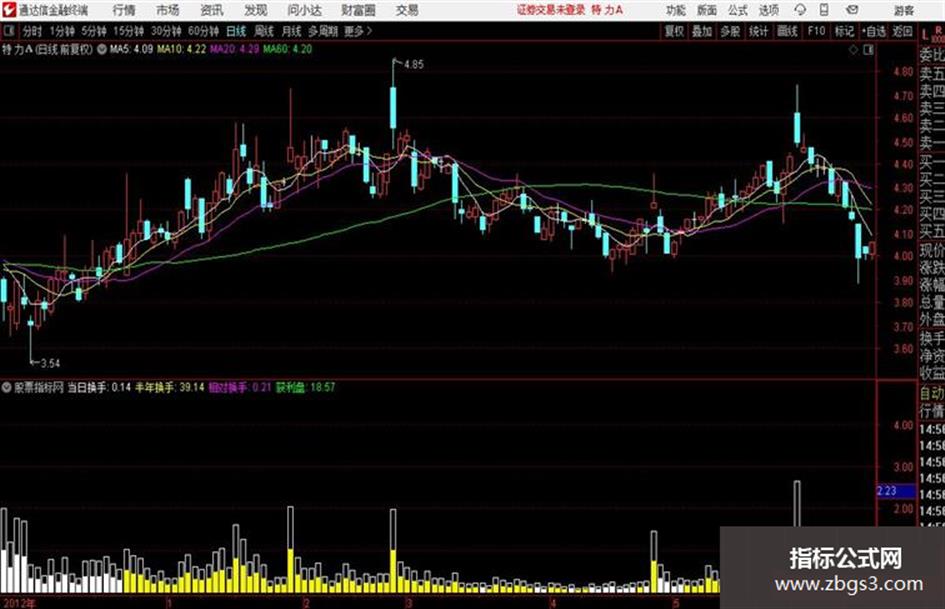The height and width of the screenshot is (609, 945).
Task: Click the 复权 button
Action: pos(674,31)
